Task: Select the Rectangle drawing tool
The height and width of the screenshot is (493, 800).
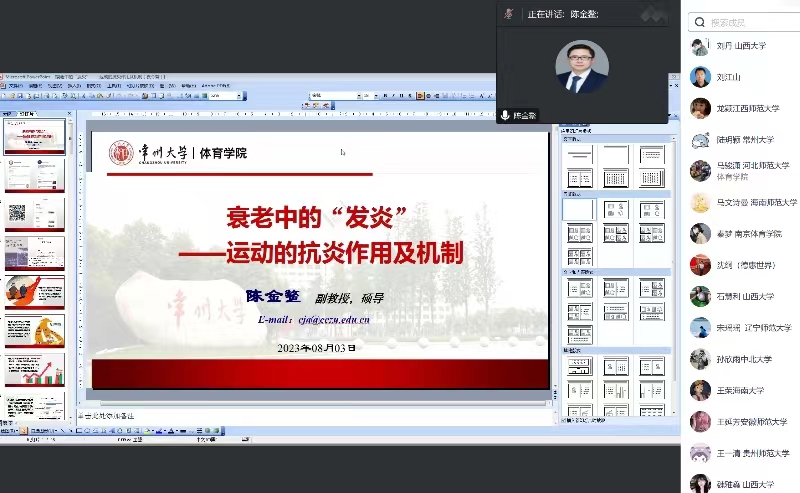Action: click(x=79, y=431)
